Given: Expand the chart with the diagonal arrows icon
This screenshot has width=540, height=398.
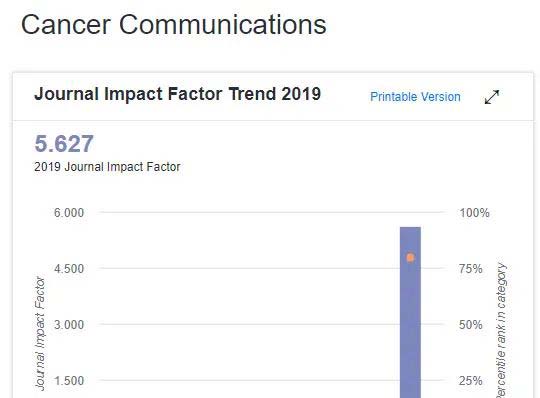Looking at the screenshot, I should 491,97.
